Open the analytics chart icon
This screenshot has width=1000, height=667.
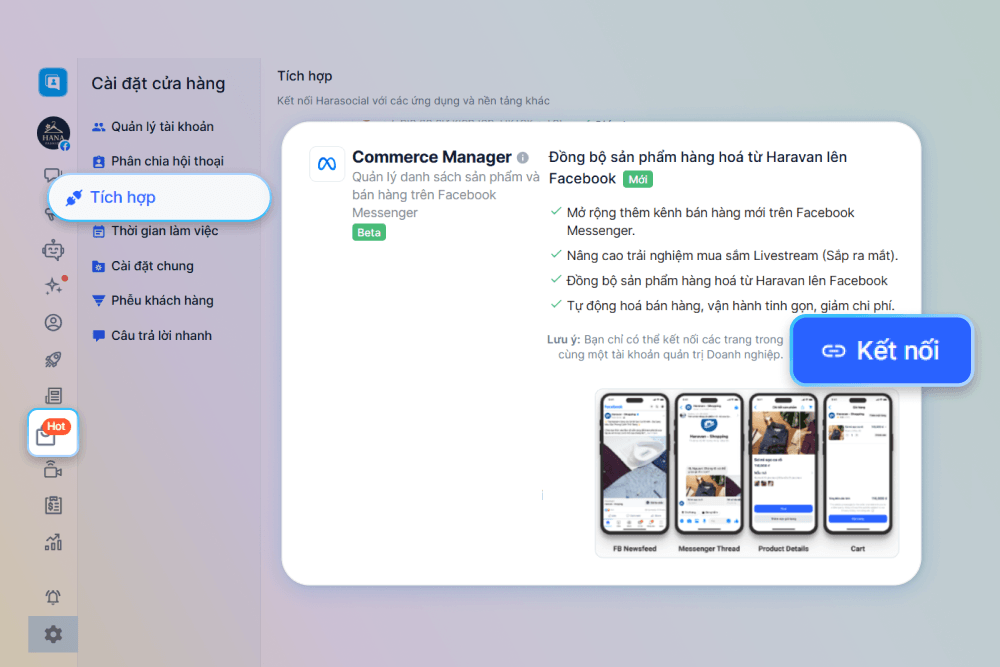(53, 542)
